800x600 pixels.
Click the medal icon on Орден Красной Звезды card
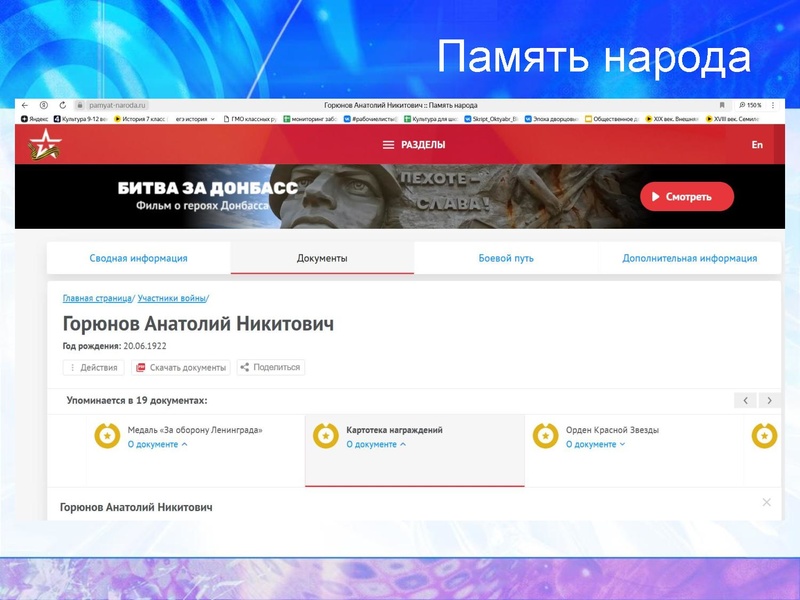coord(543,434)
